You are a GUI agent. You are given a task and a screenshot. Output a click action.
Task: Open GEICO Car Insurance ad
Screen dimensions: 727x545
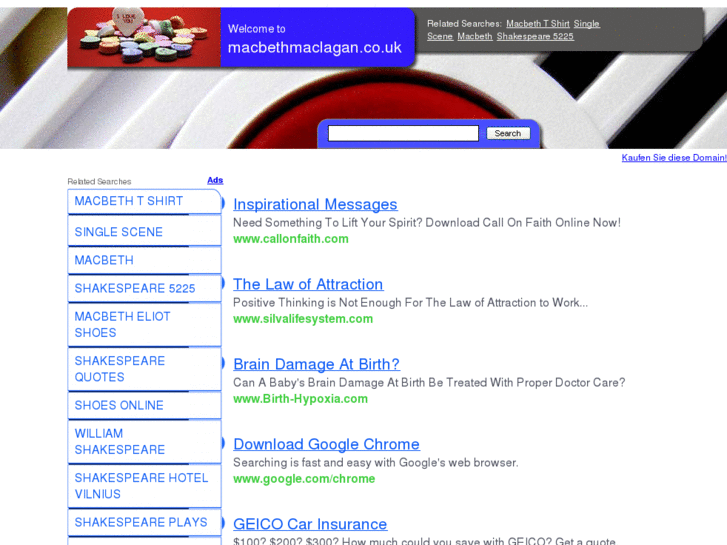[310, 524]
